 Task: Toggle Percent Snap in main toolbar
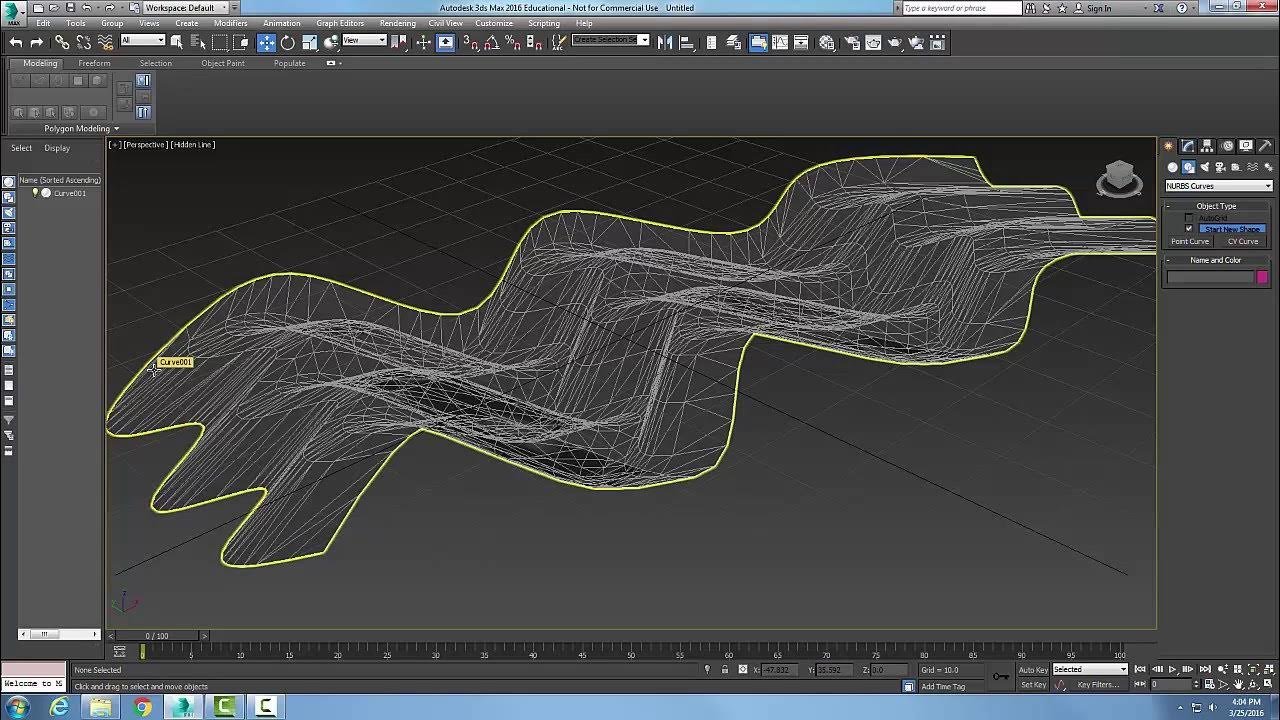click(x=512, y=42)
